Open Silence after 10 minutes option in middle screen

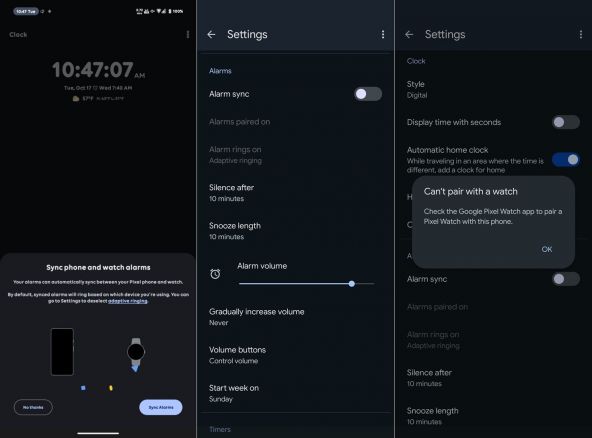tap(295, 193)
